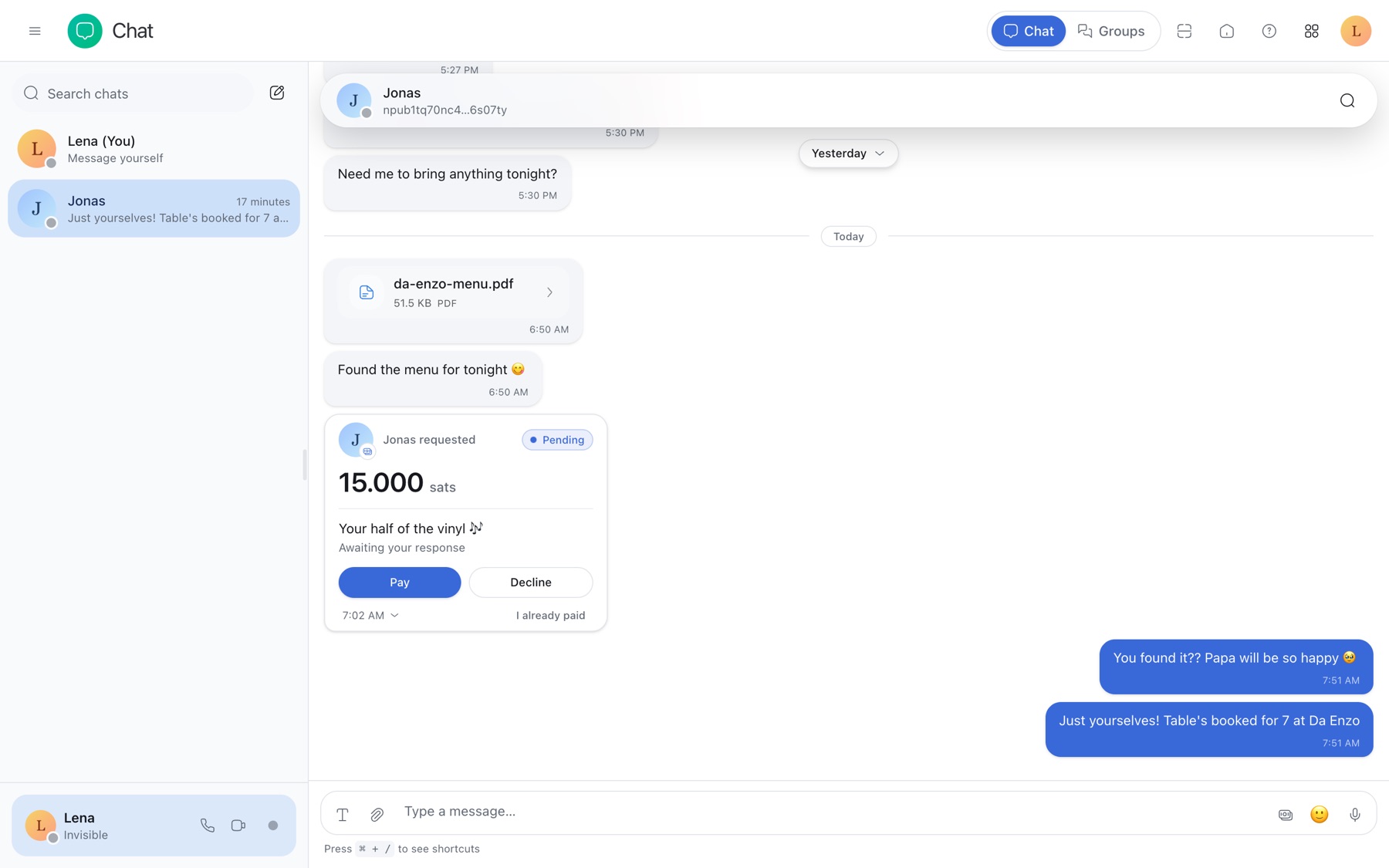Expand the Yesterday date dropdown
The image size is (1389, 868).
[x=848, y=154]
